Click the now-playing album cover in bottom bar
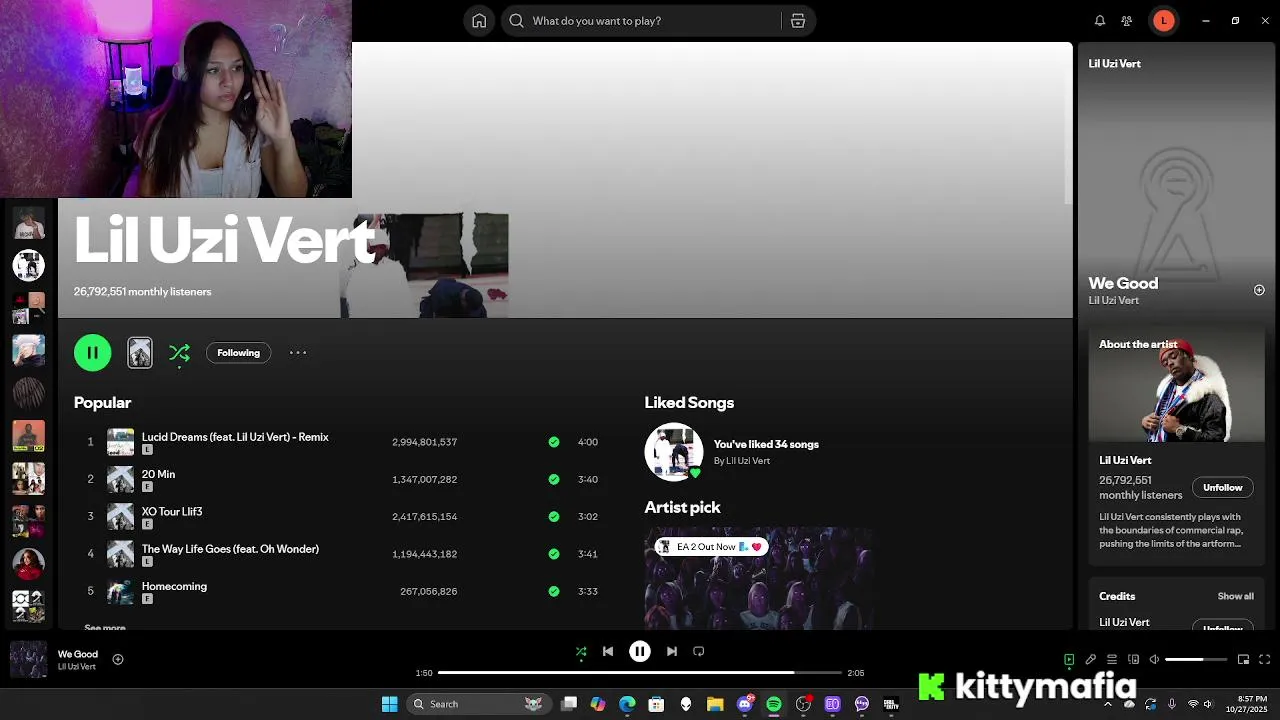Image resolution: width=1280 pixels, height=720 pixels. pos(28,660)
